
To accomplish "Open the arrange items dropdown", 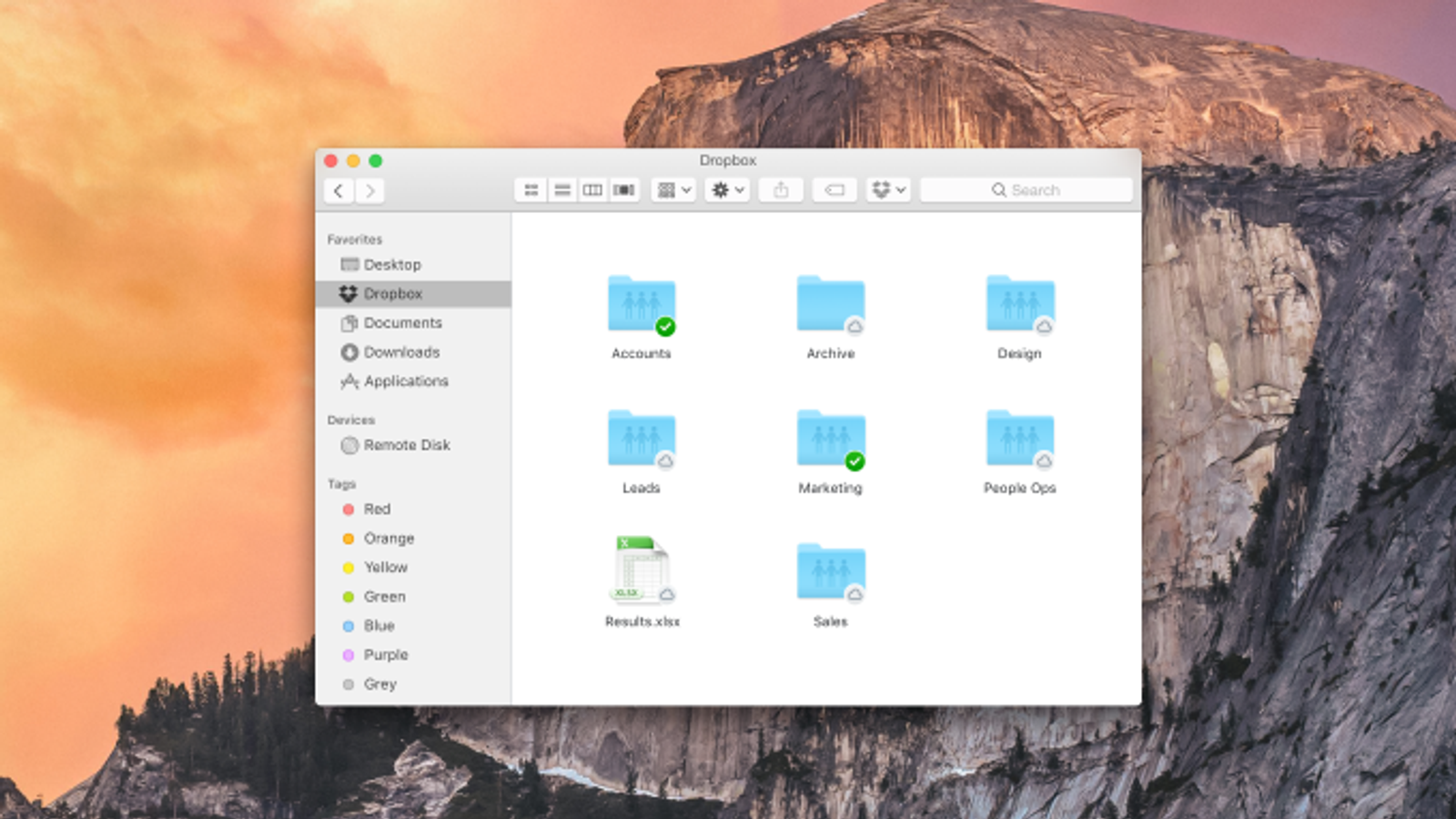I will pos(674,190).
